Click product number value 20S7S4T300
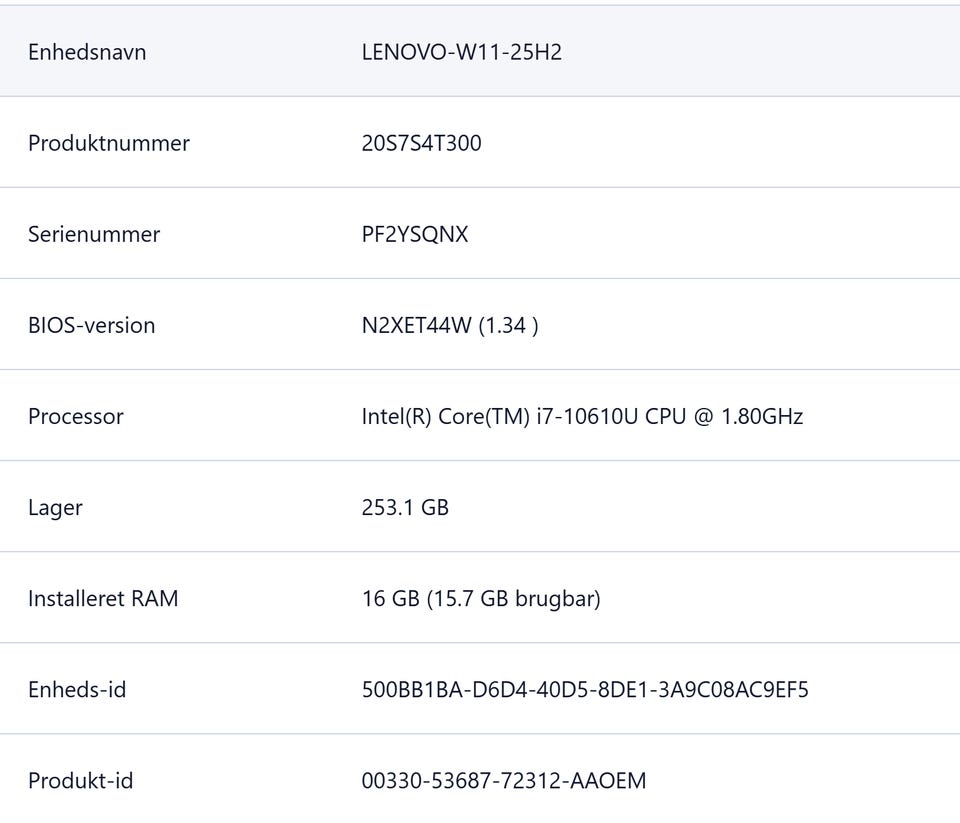Viewport: 960px width, 823px height. coord(421,143)
